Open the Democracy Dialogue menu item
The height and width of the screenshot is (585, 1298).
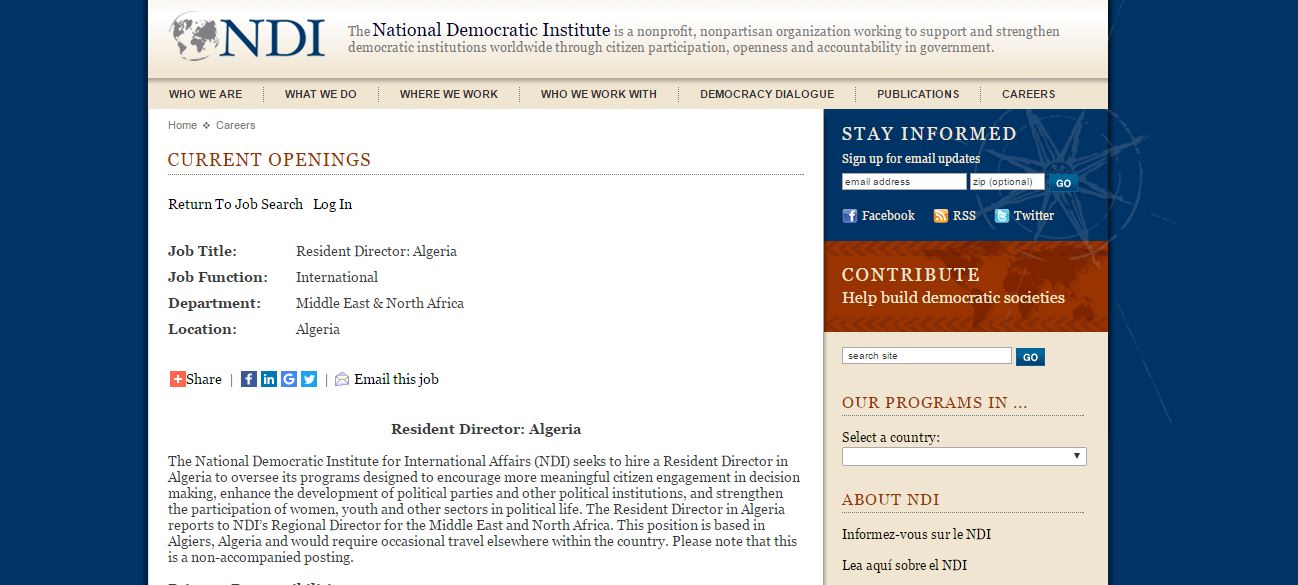[766, 94]
